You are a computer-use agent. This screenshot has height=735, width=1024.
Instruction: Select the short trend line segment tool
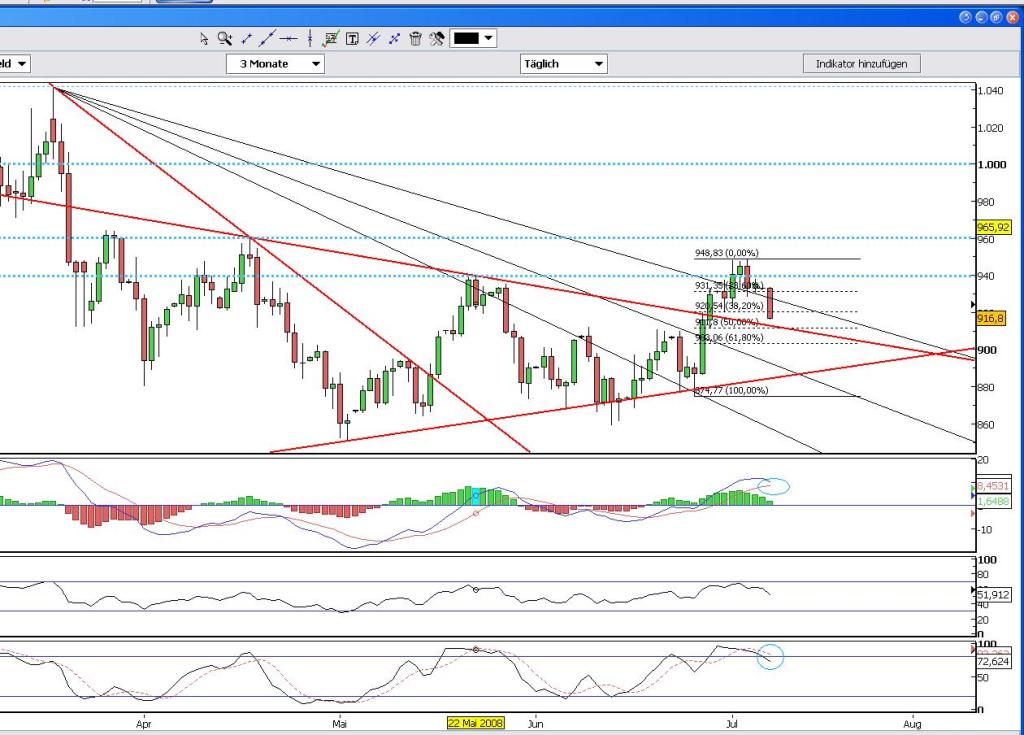(246, 39)
